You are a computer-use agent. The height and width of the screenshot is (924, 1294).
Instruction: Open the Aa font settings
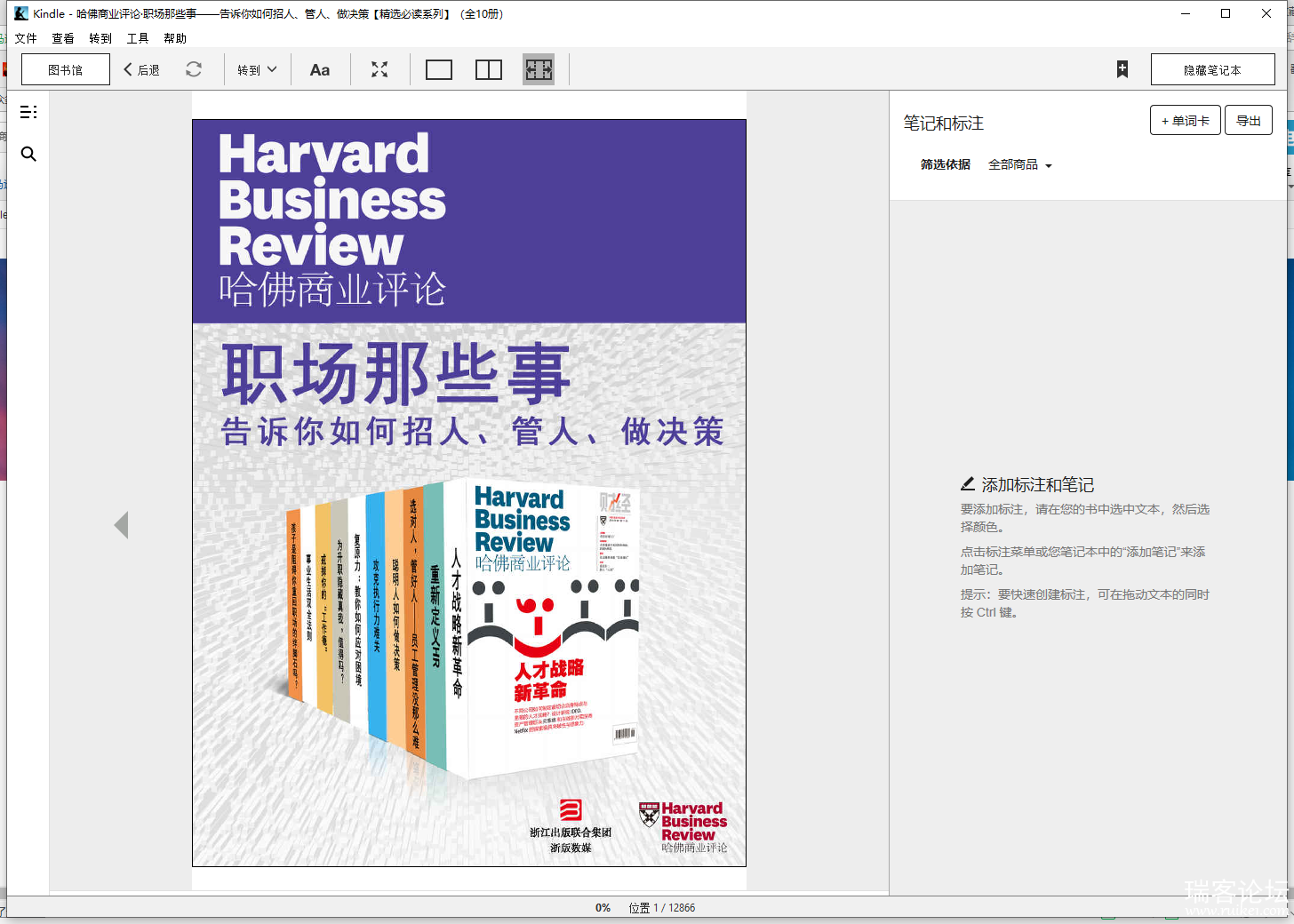[x=320, y=69]
